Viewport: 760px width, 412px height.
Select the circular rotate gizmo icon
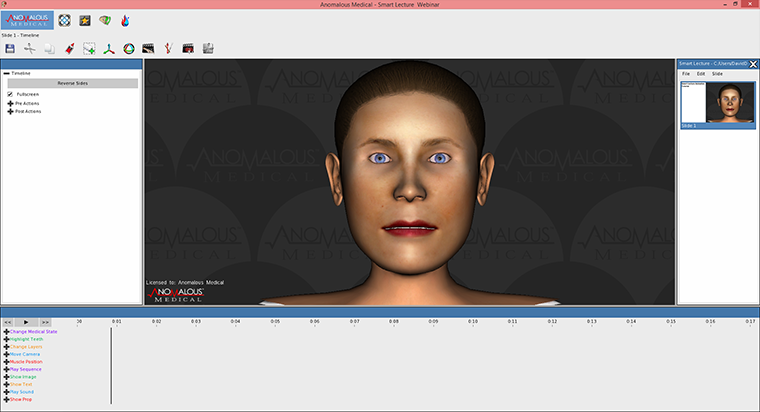129,48
